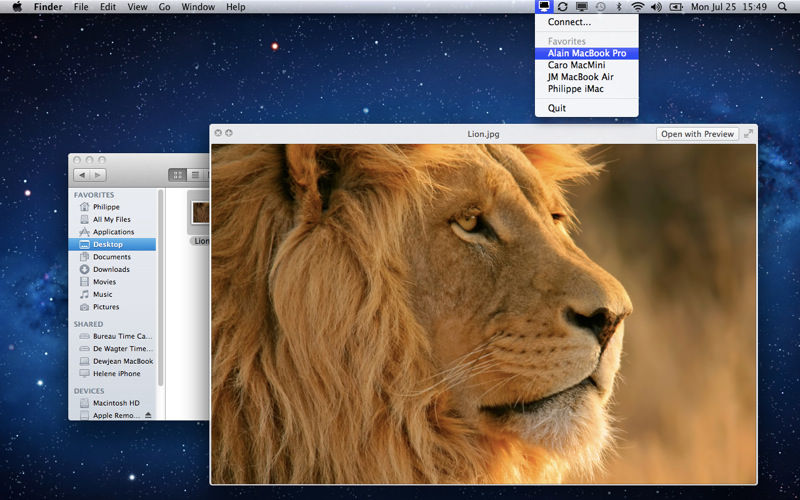The height and width of the screenshot is (500, 800).
Task: Click the Pictures camera sidebar icon
Action: 85,307
